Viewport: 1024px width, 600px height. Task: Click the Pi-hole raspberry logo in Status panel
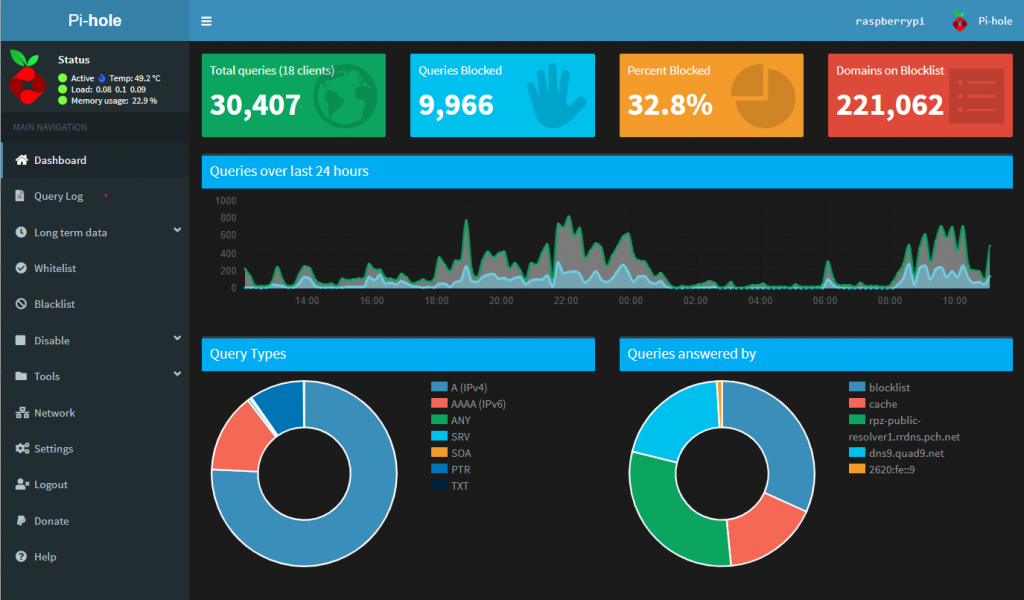click(27, 78)
